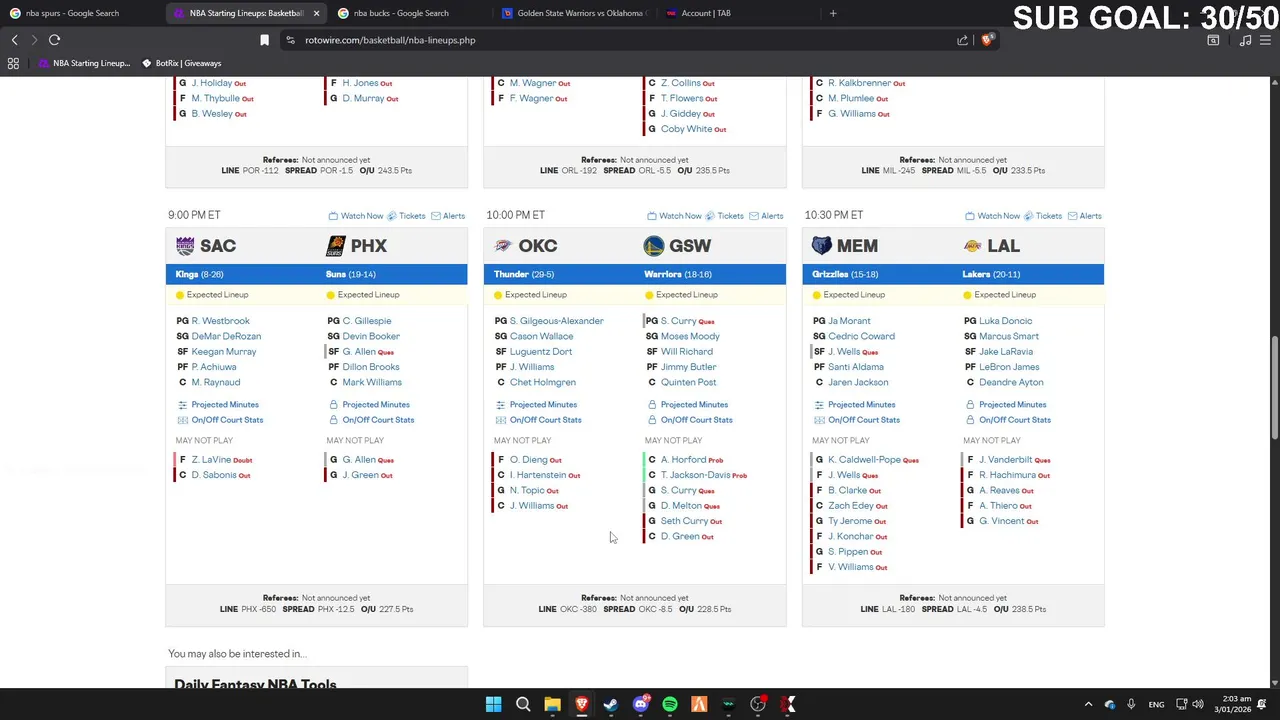The image size is (1280, 720).
Task: Click Devin Booker in Suns lineup
Action: pyautogui.click(x=371, y=336)
